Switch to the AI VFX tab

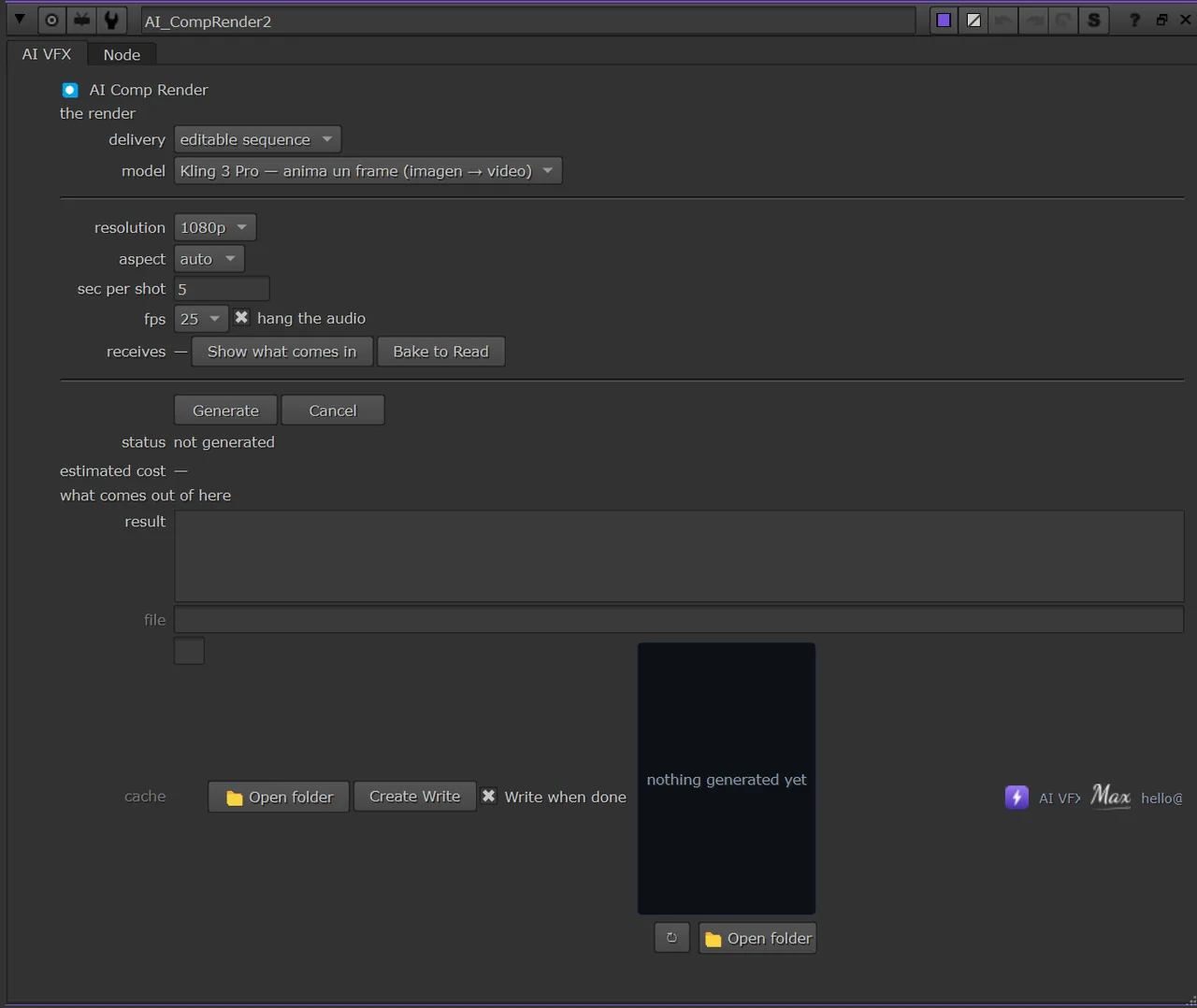coord(47,54)
